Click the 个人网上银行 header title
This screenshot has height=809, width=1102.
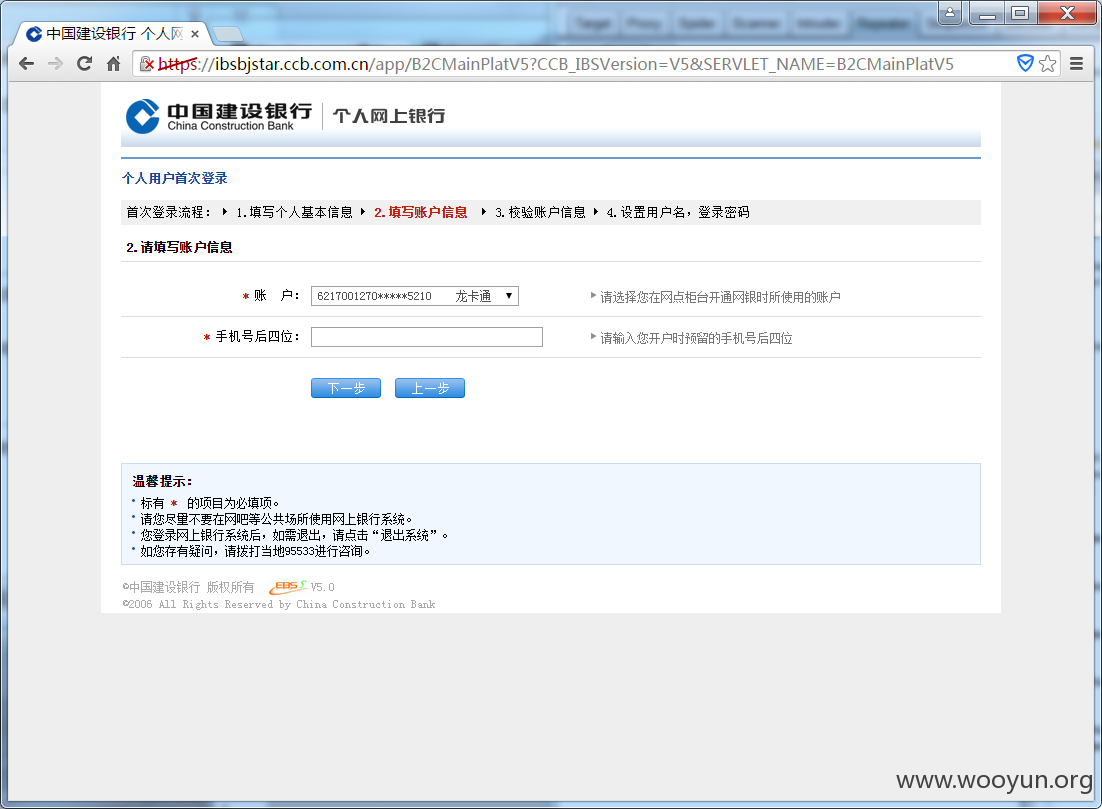coord(389,116)
